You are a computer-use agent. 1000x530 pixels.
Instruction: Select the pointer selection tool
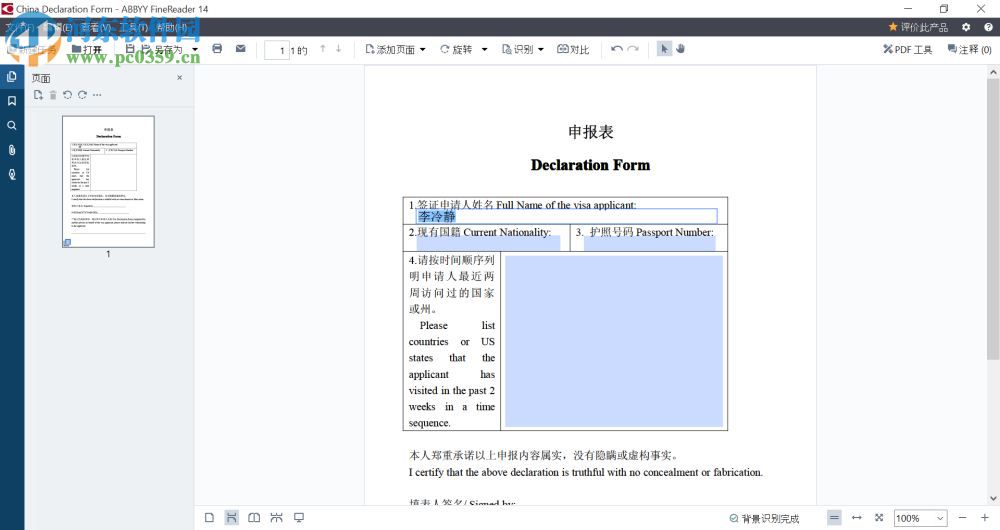pos(664,49)
